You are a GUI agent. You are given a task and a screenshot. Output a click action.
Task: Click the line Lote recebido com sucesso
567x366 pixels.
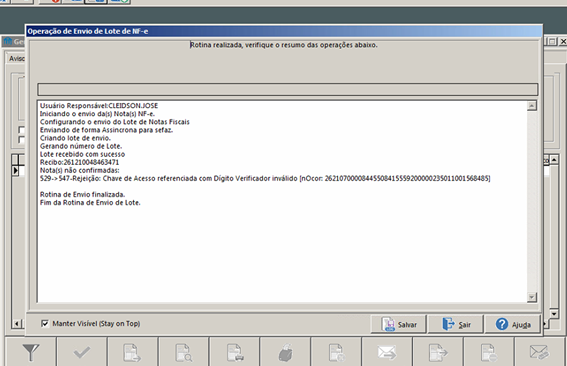(82, 154)
